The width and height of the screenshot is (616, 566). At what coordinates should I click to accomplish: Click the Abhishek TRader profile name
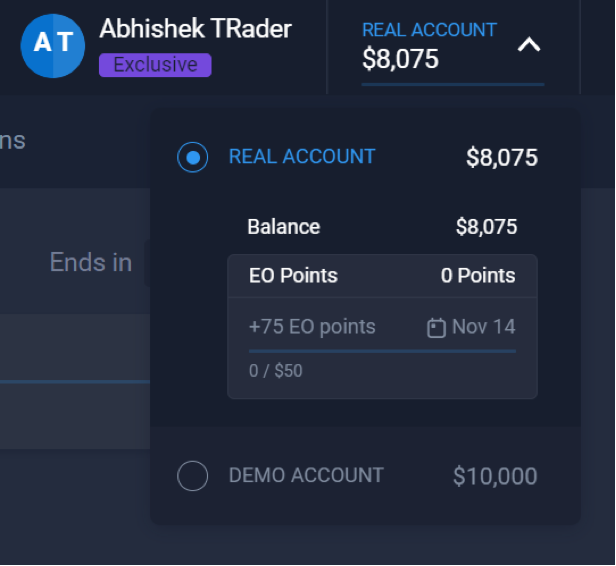195,29
